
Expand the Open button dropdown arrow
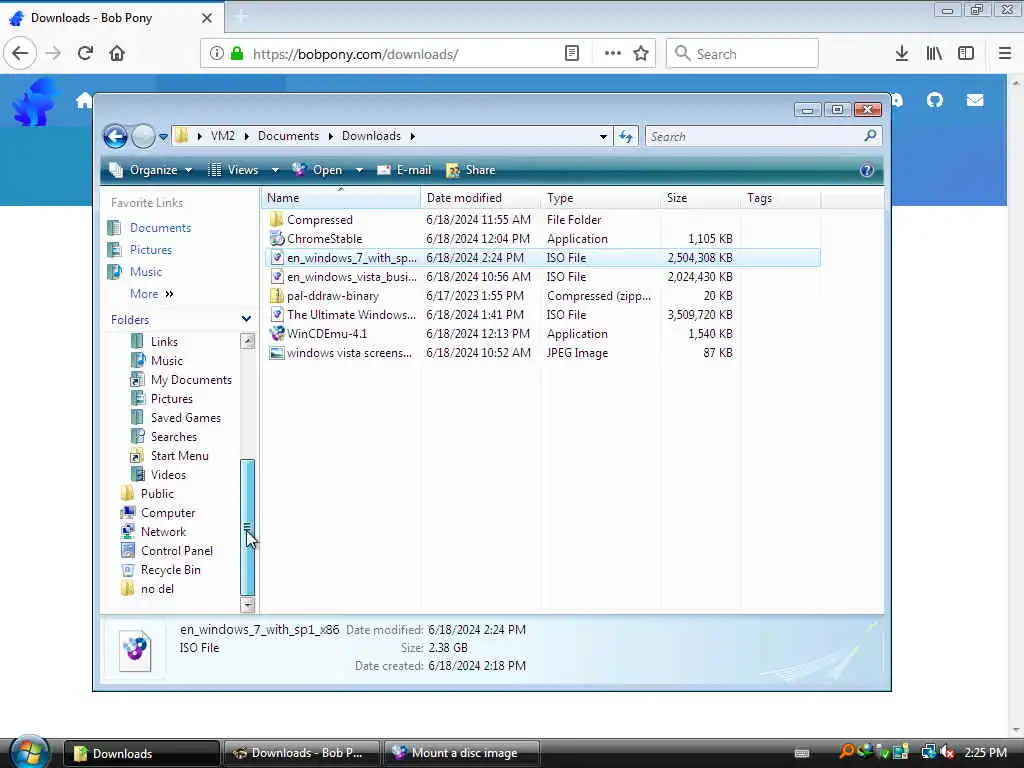coord(359,170)
